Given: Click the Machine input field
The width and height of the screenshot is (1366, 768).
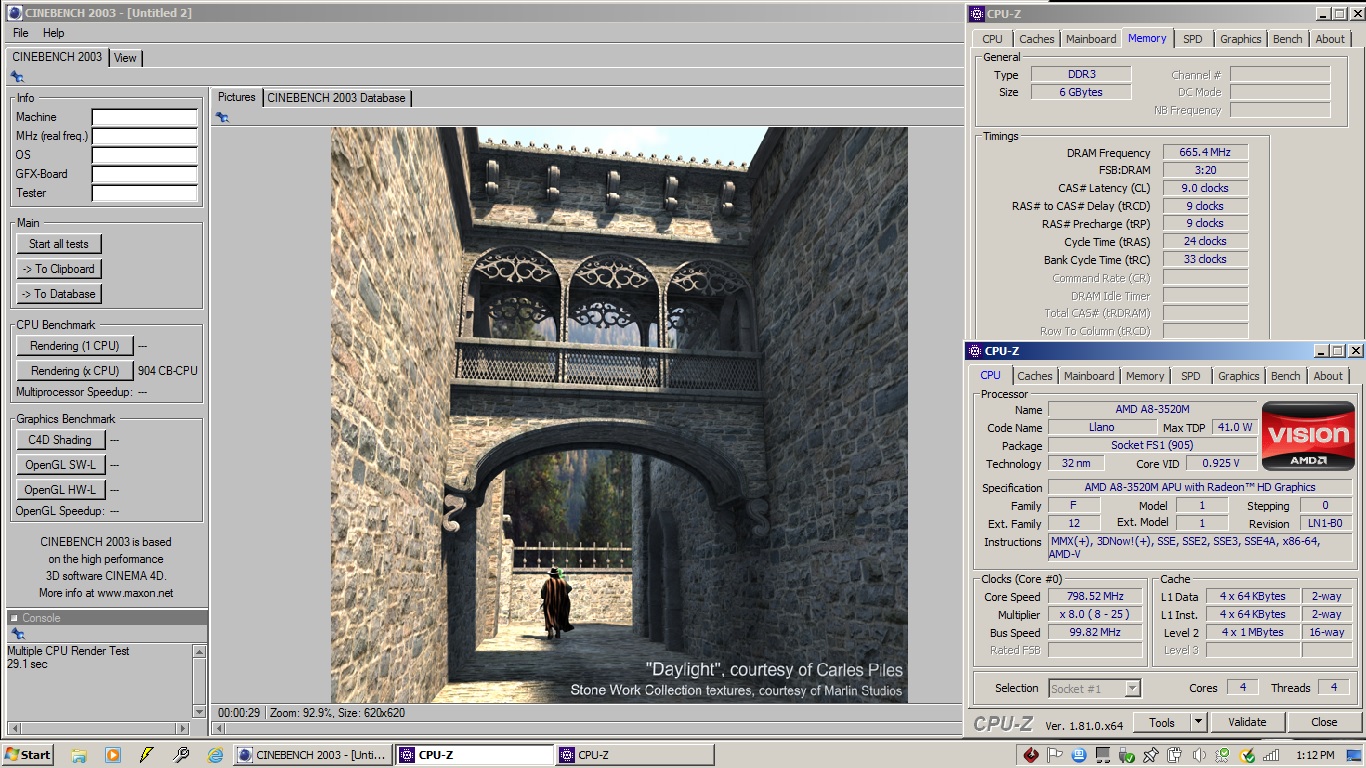Looking at the screenshot, I should click(x=145, y=117).
